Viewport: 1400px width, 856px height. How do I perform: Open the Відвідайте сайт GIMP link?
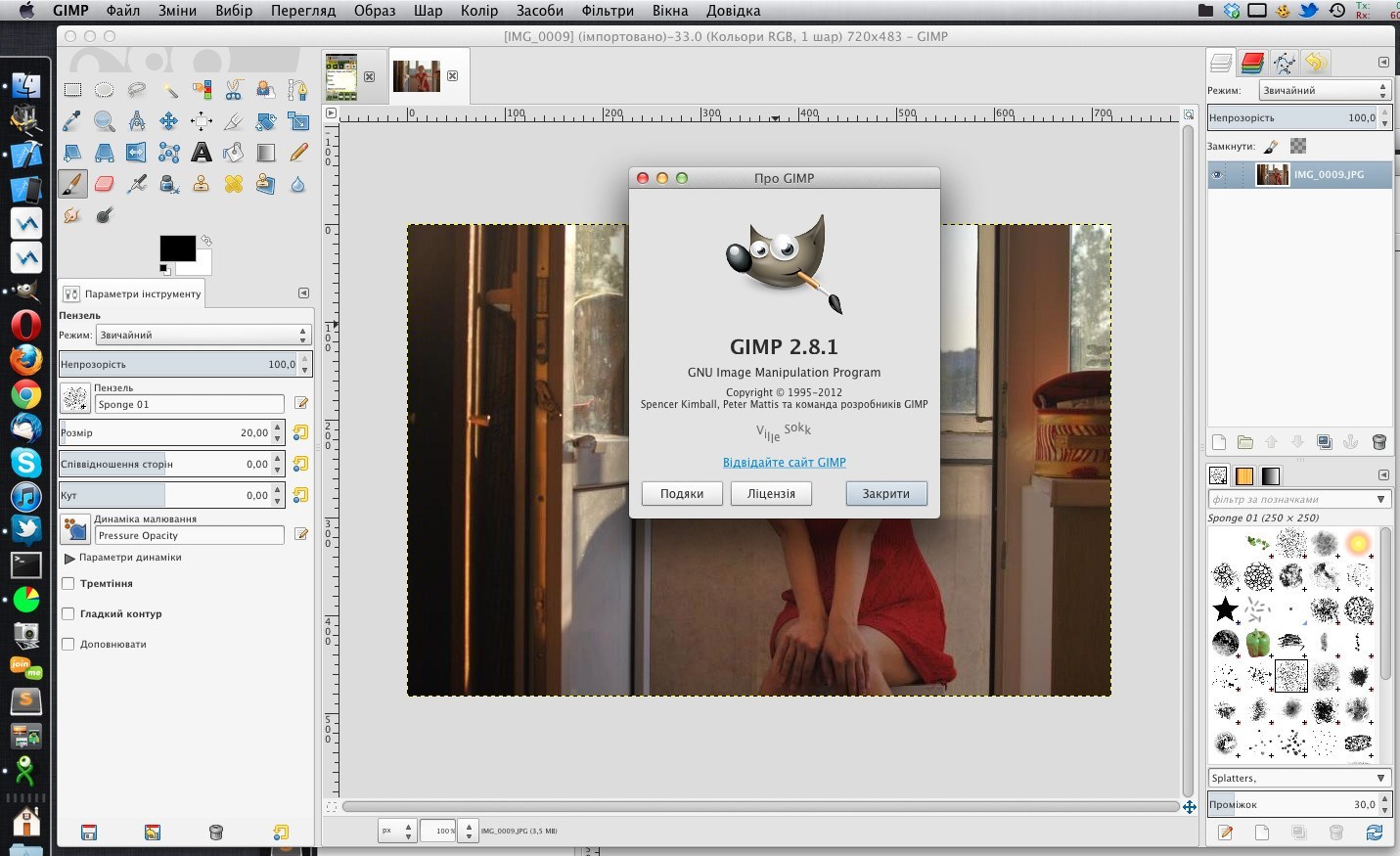(x=784, y=463)
